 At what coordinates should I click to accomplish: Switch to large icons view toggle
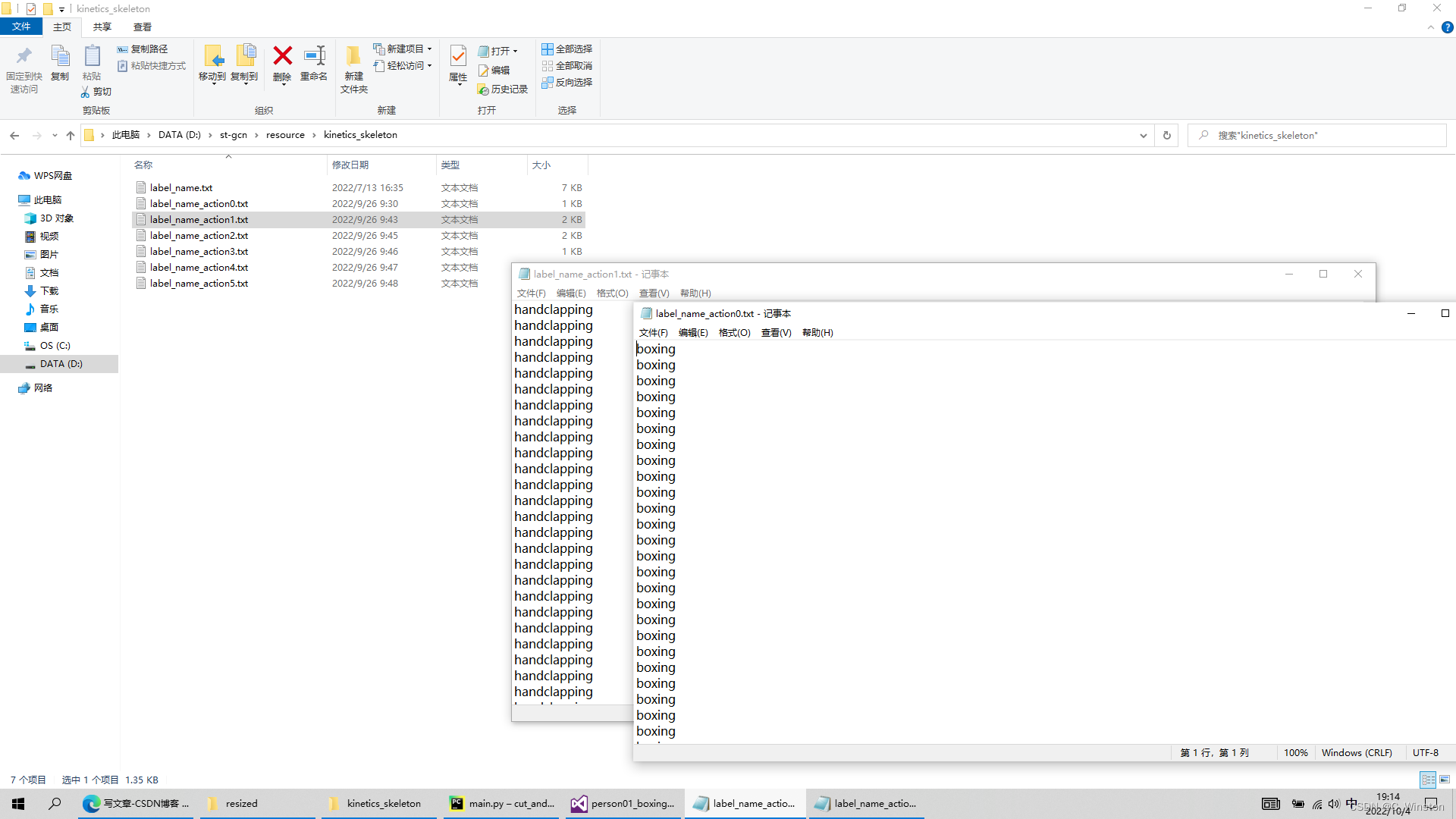1445,780
